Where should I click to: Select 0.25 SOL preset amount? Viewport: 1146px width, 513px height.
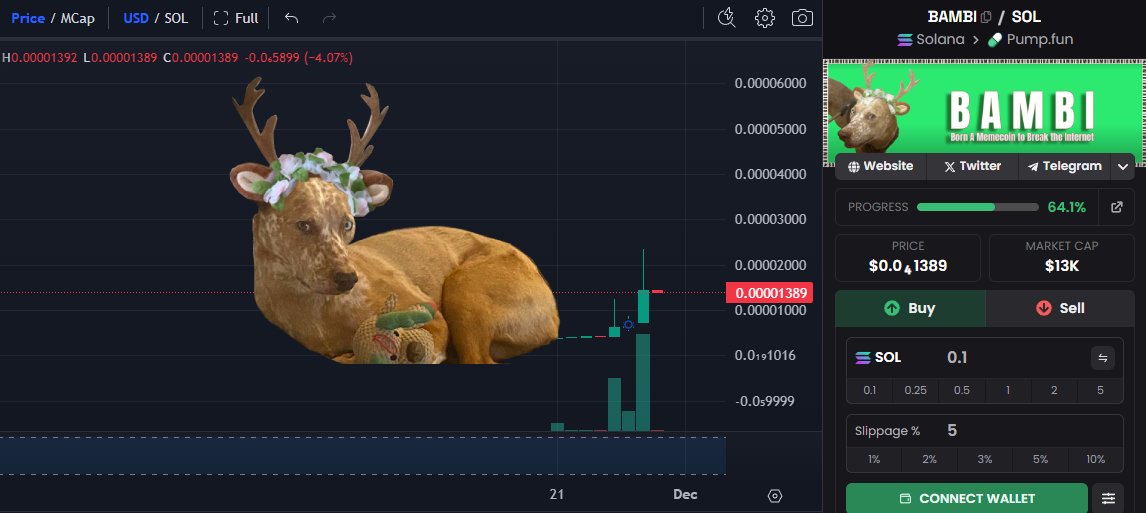pyautogui.click(x=915, y=390)
